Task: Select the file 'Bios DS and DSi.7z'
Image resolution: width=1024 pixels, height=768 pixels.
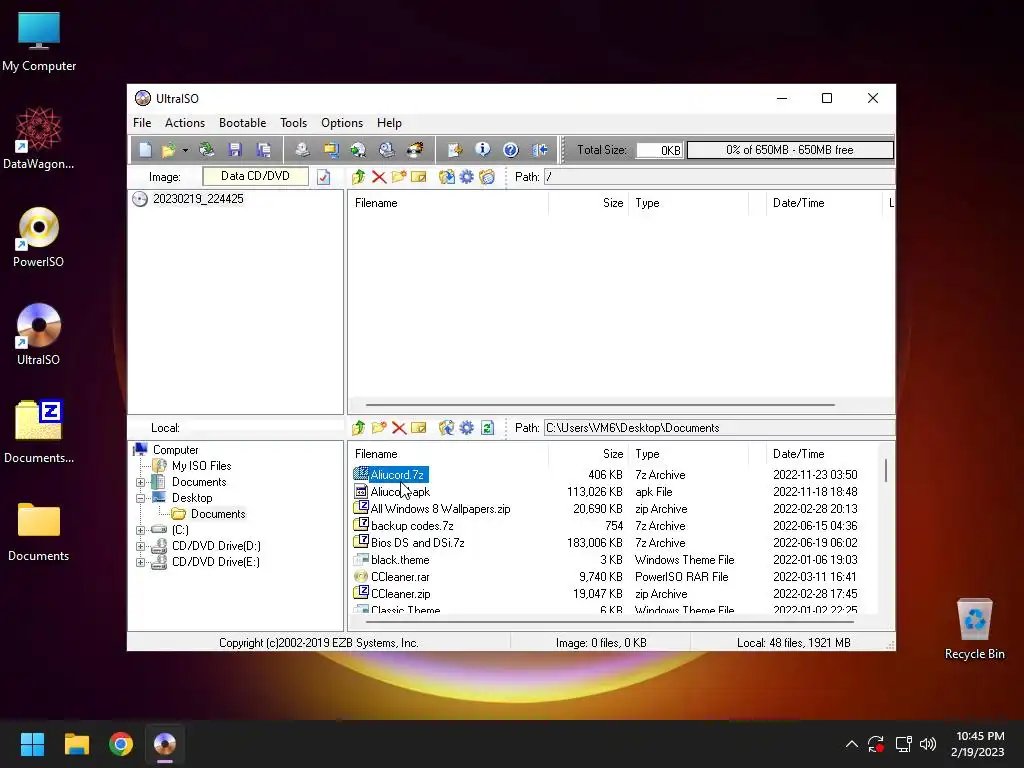Action: (x=417, y=543)
